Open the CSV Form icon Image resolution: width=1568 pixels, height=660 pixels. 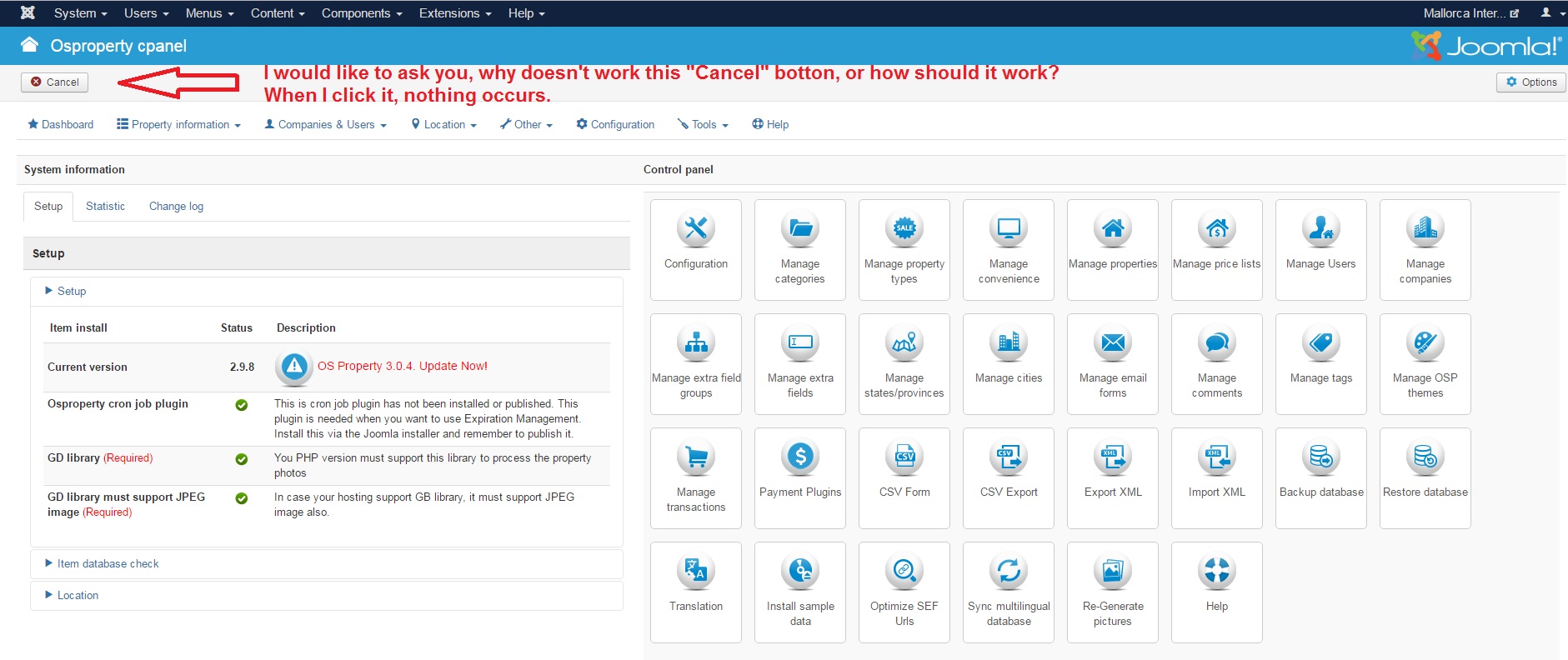[x=904, y=477]
